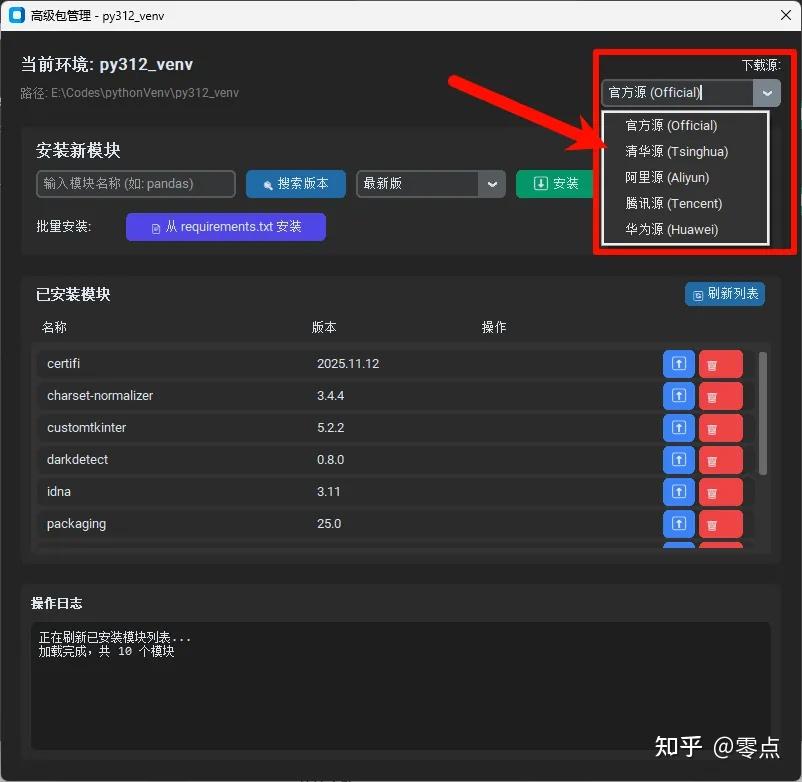Click the app icon in title bar
This screenshot has width=802, height=782.
tap(16, 15)
